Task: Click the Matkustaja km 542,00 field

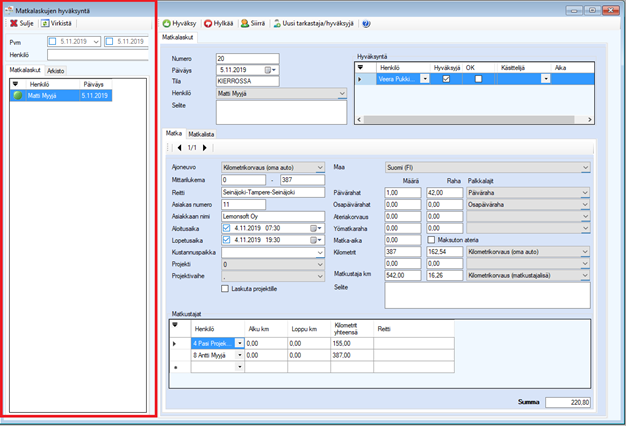Action: 403,275
